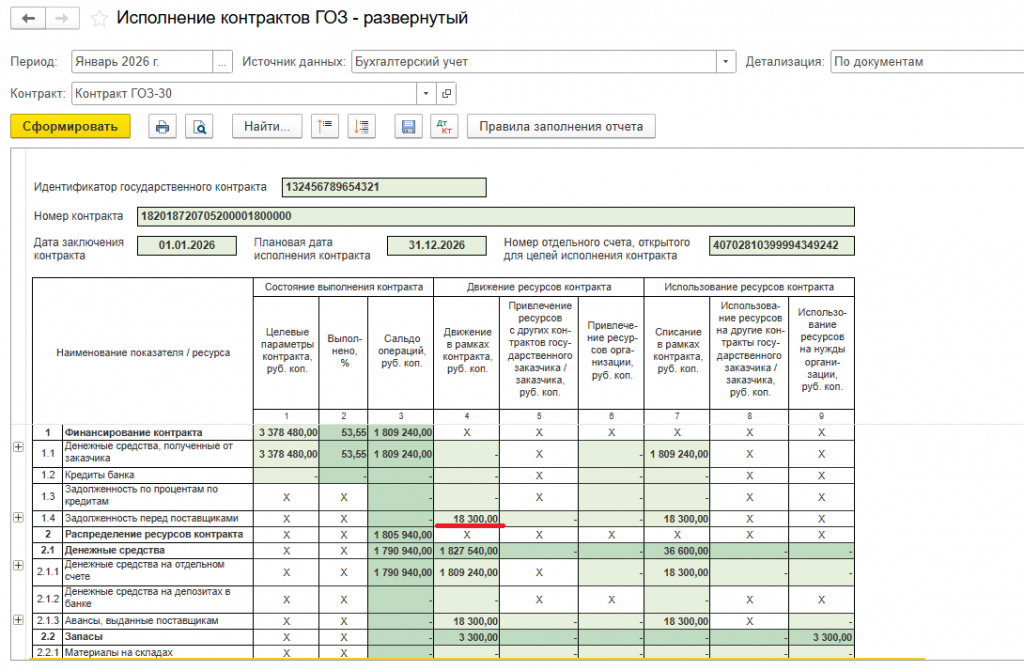1024x671 pixels.
Task: Click row label Финансирование контракта
Action: (x=133, y=433)
